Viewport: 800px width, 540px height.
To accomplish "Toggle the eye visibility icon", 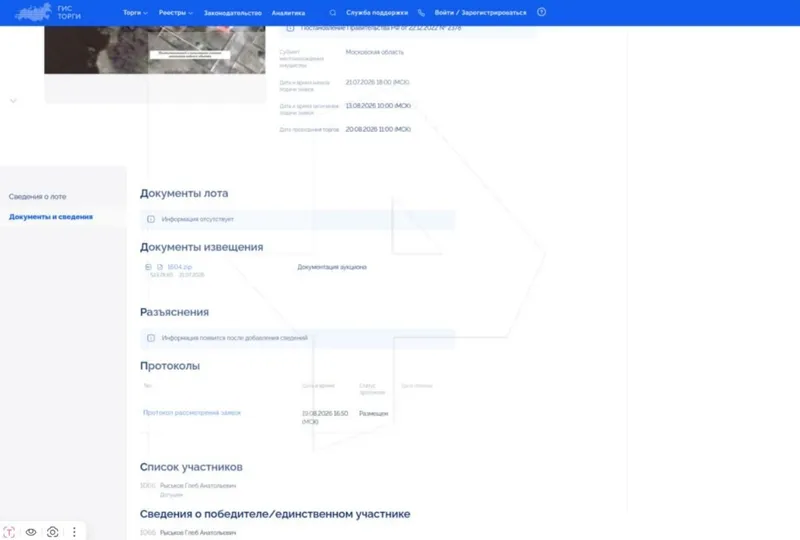I will pyautogui.click(x=31, y=532).
